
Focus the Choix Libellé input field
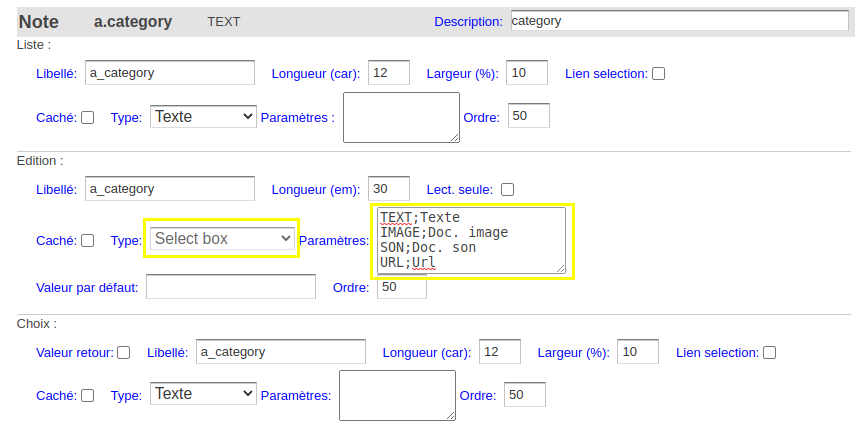tap(281, 351)
